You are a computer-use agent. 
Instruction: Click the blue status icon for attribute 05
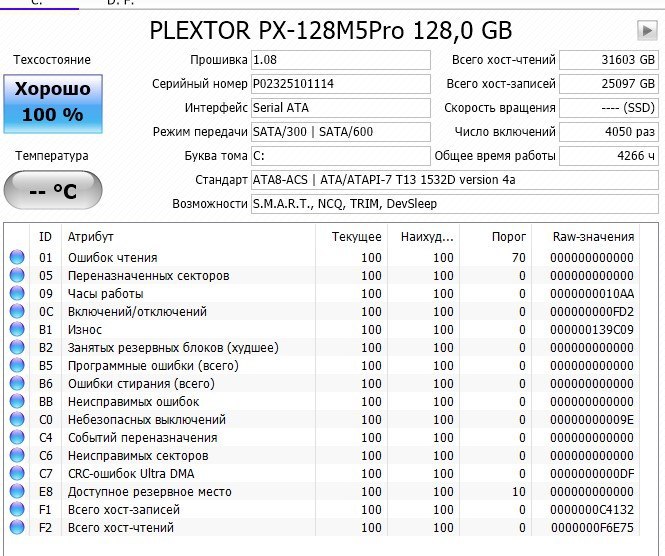pos(17,275)
